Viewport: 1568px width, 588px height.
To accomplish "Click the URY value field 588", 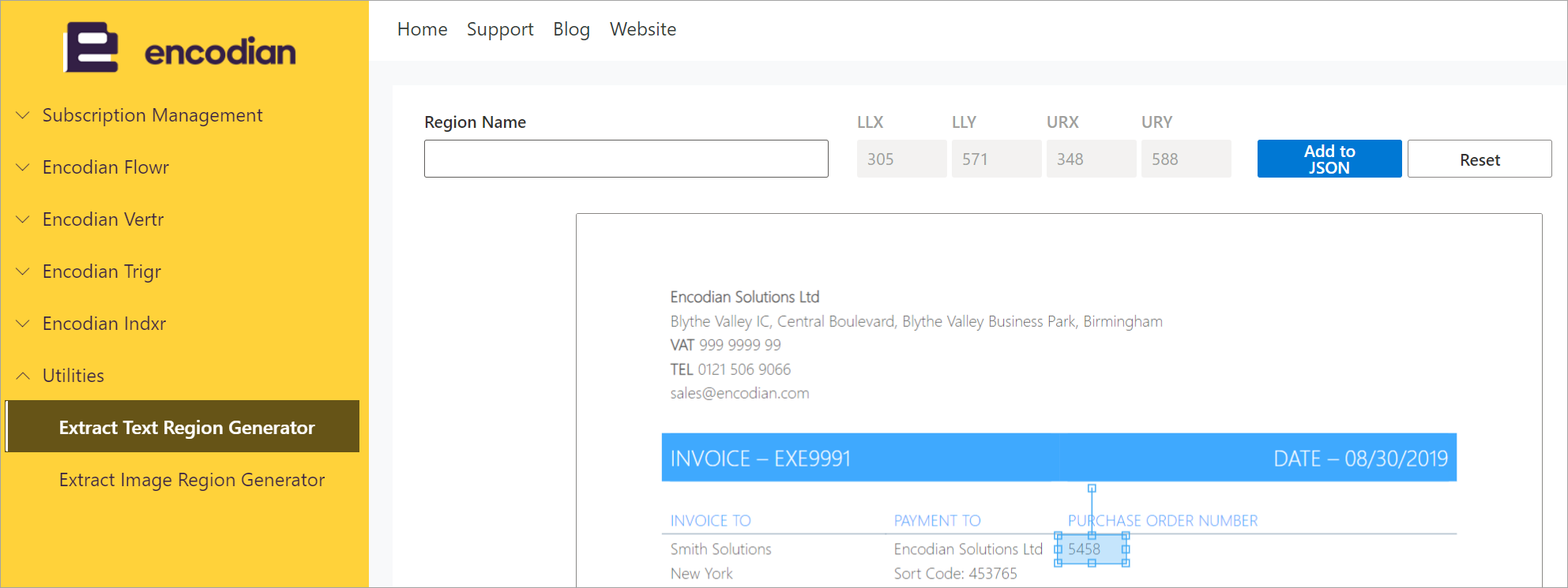I will pos(1186,159).
